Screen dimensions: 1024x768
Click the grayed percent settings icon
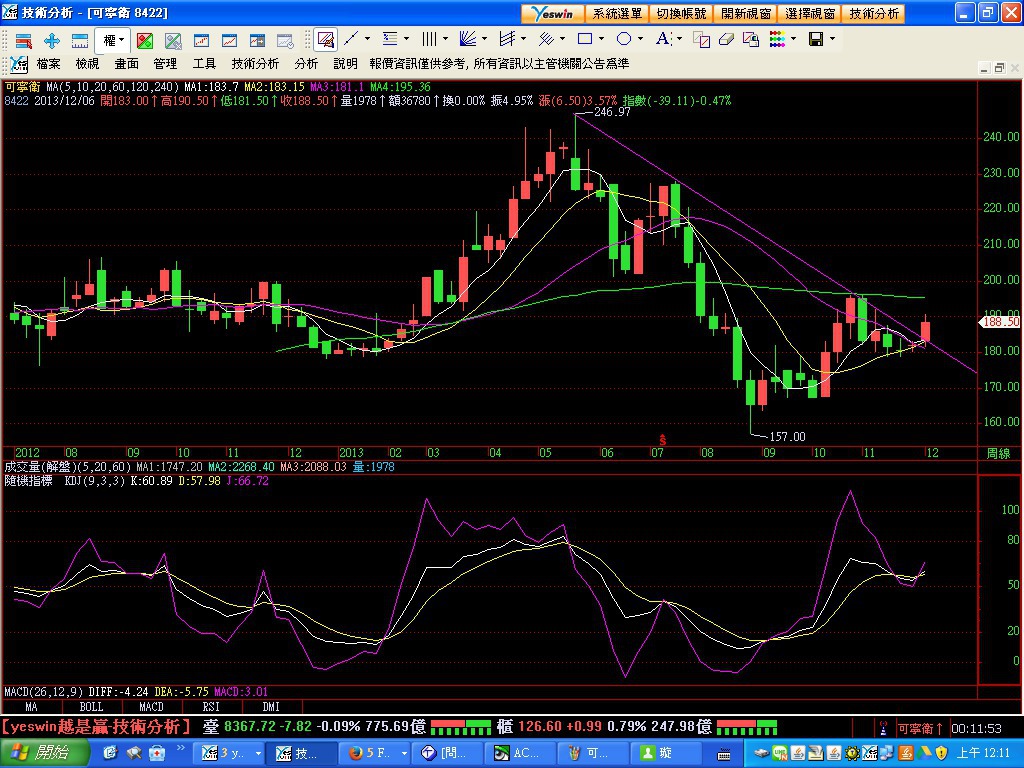172,40
